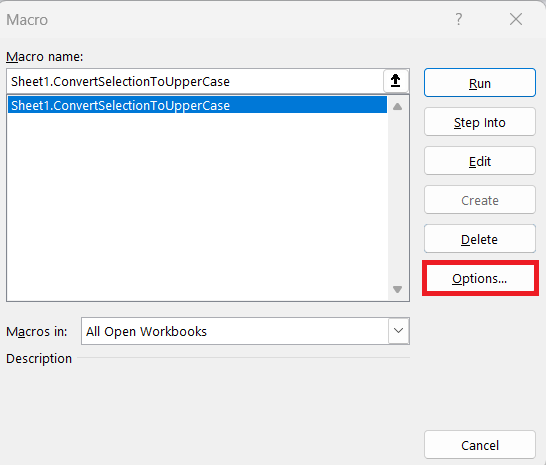This screenshot has width=546, height=465.
Task: Run the selected macro
Action: pyautogui.click(x=479, y=83)
